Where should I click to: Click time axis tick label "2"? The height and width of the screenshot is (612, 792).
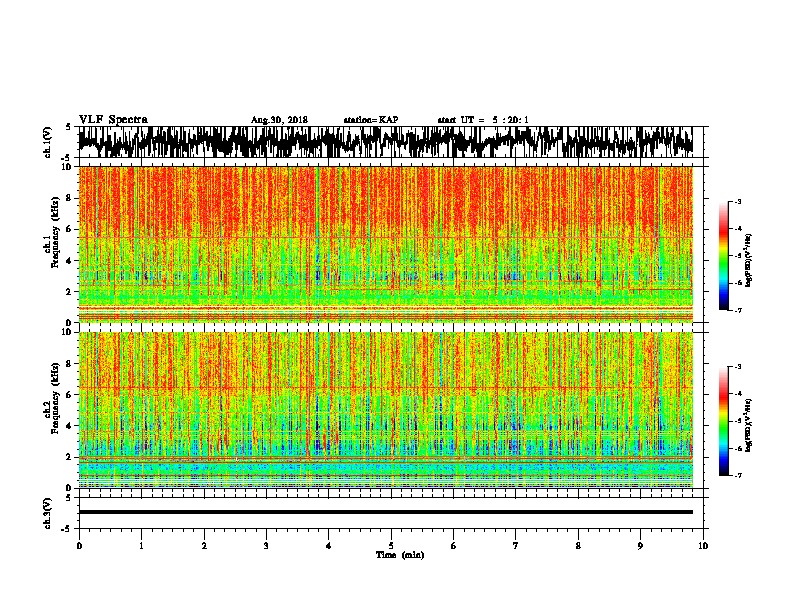coord(204,546)
